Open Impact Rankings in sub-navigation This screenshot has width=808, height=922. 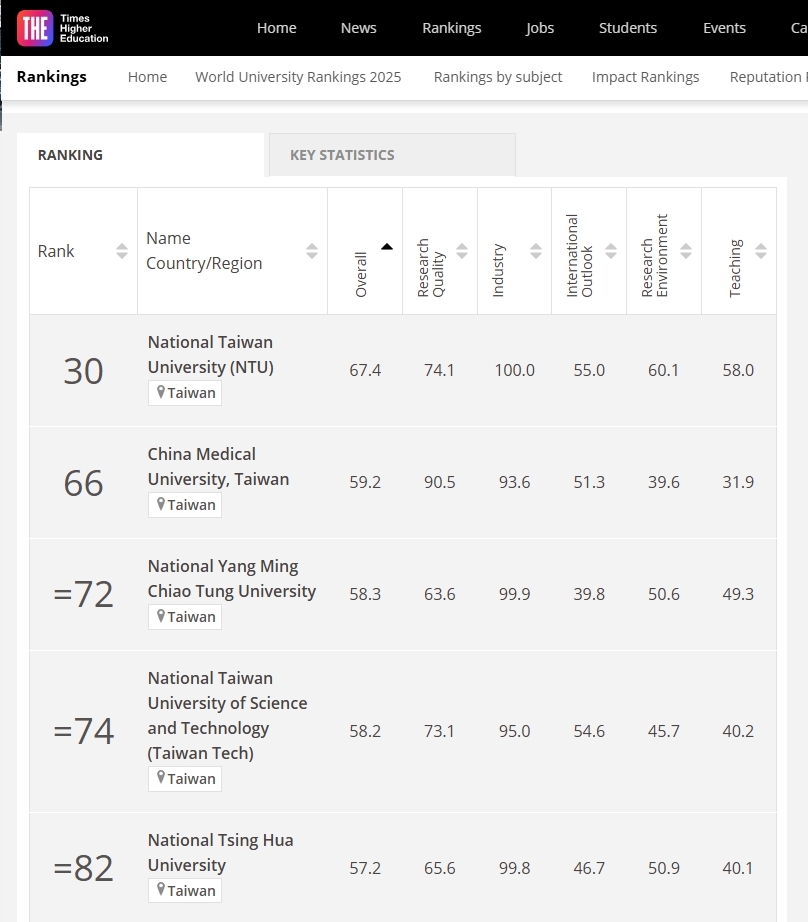[645, 77]
